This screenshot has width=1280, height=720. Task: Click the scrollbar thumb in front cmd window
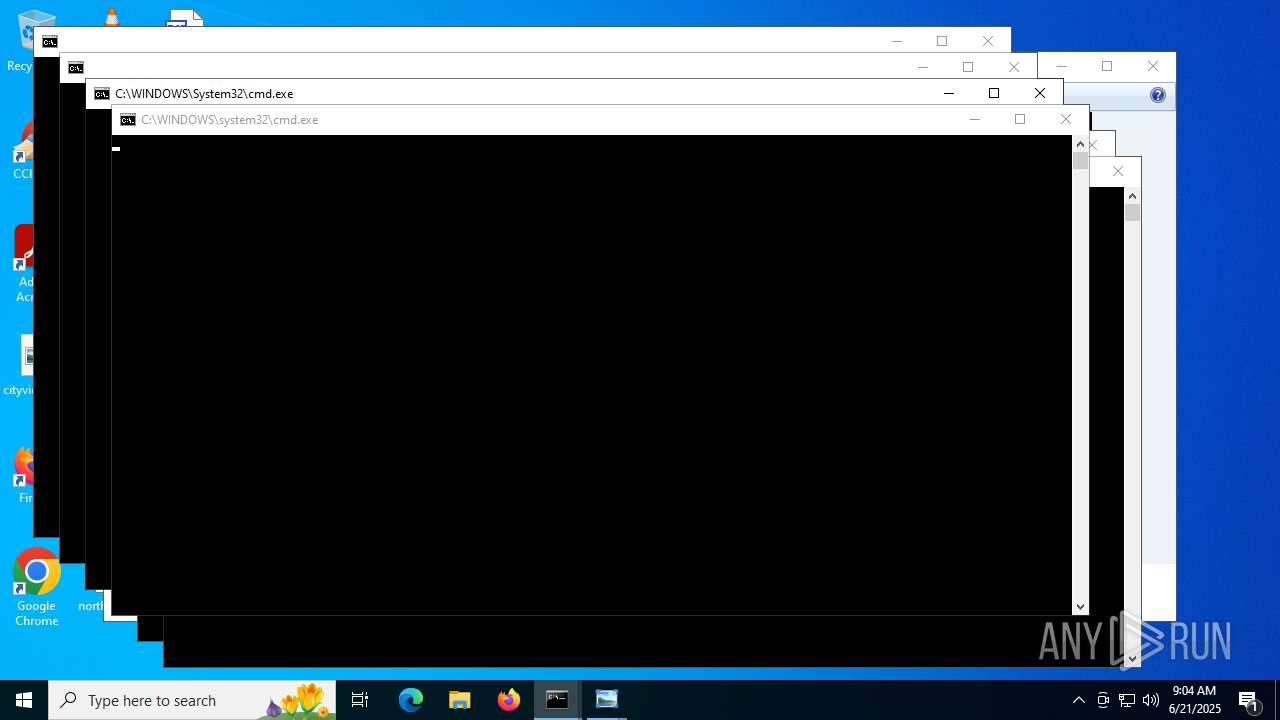pyautogui.click(x=1080, y=161)
